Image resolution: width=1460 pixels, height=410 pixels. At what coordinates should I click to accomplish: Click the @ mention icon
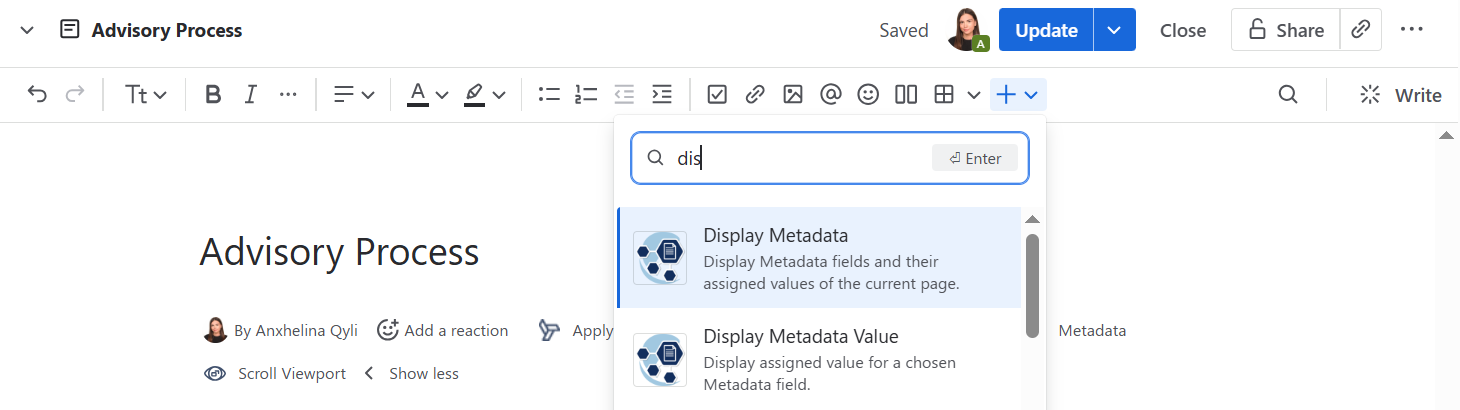830,95
